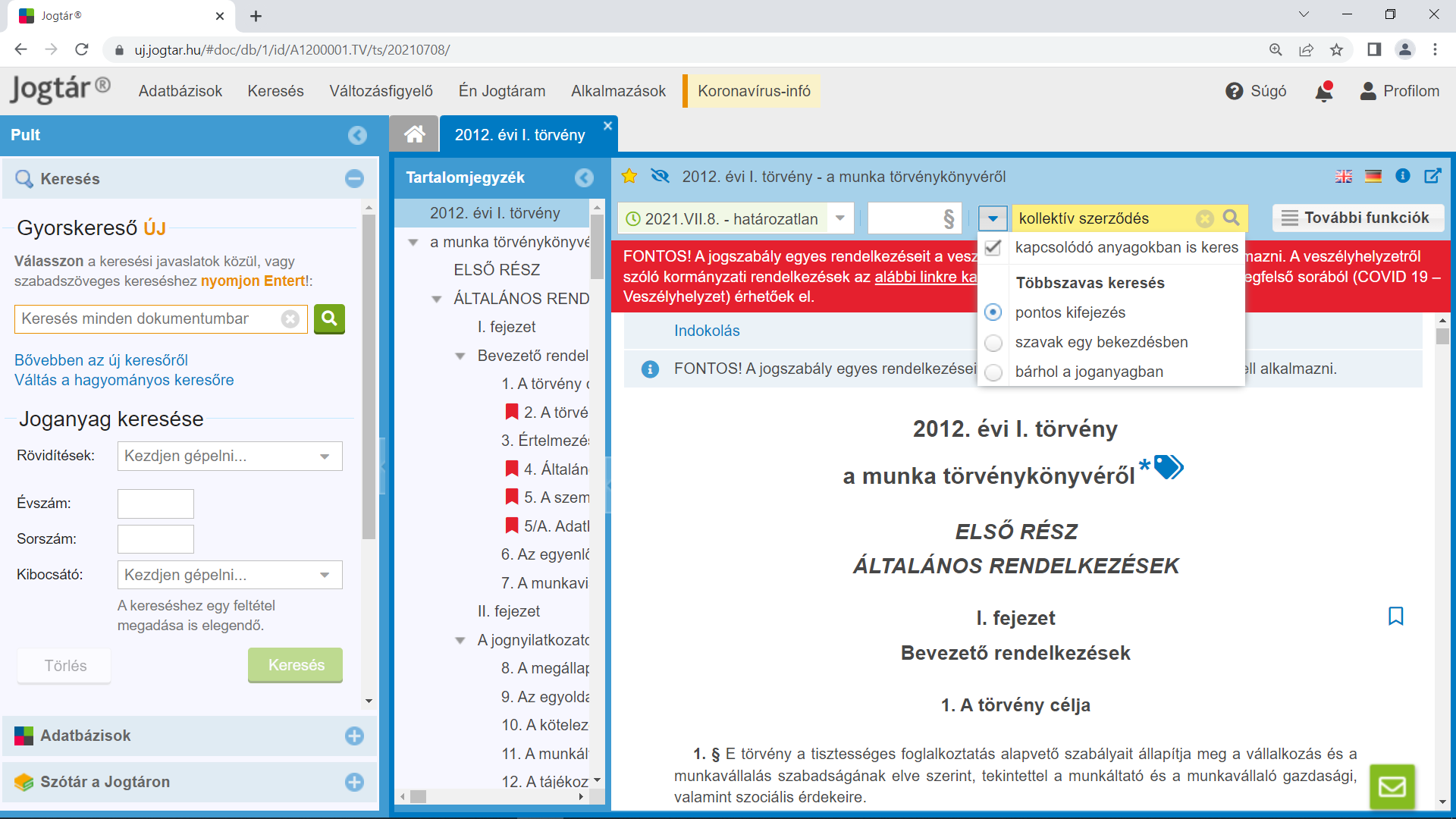Click Váltás a hagyományos keresőre link
This screenshot has width=1456, height=819.
[124, 380]
